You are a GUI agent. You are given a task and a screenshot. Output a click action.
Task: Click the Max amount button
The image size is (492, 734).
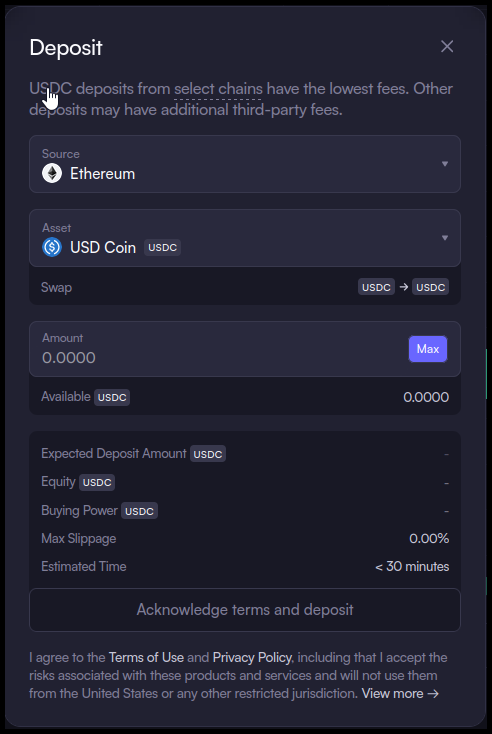click(428, 349)
